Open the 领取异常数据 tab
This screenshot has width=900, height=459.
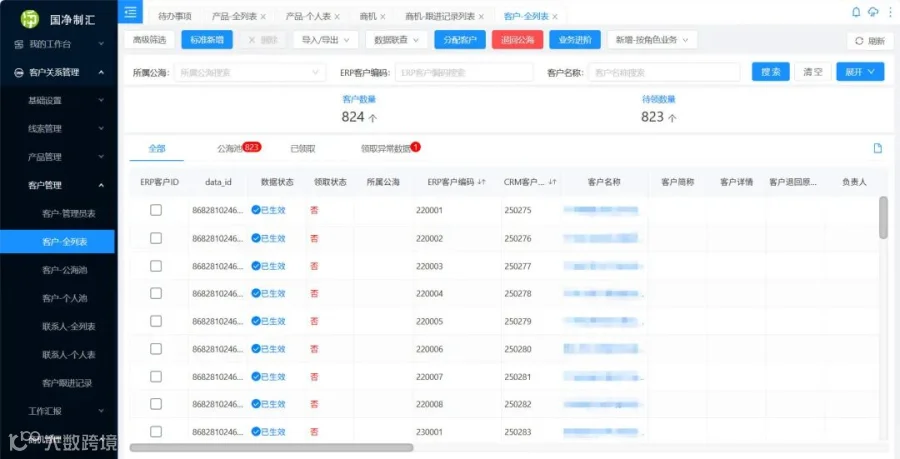click(390, 149)
